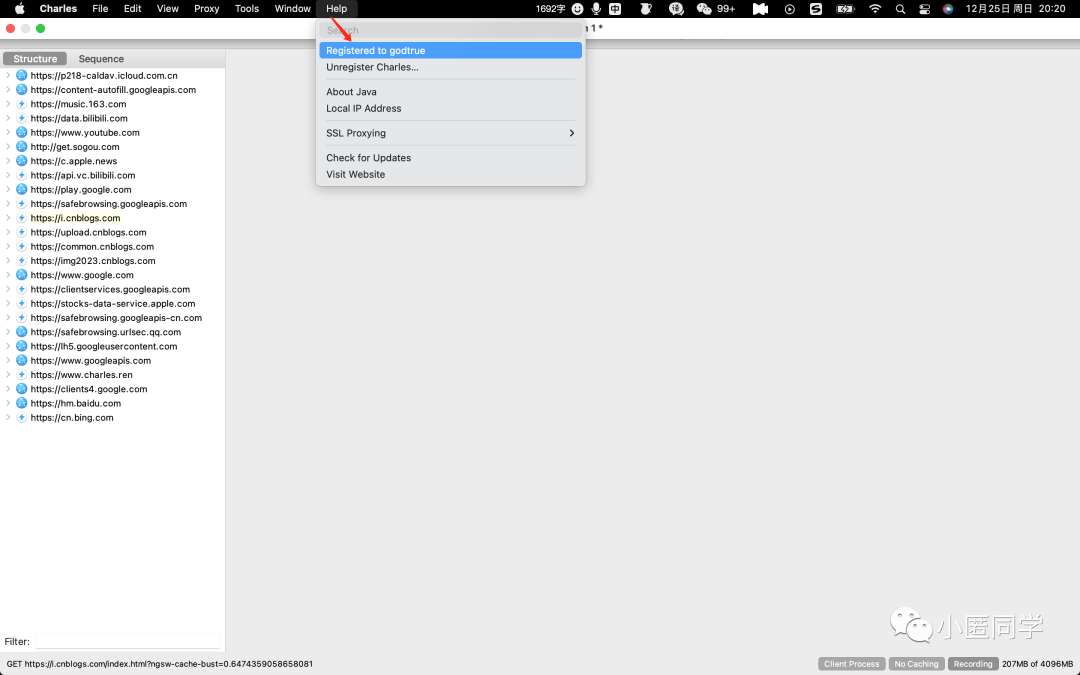Viewport: 1080px width, 675px height.
Task: Expand the clients4.google.com tree node
Action: click(x=8, y=388)
